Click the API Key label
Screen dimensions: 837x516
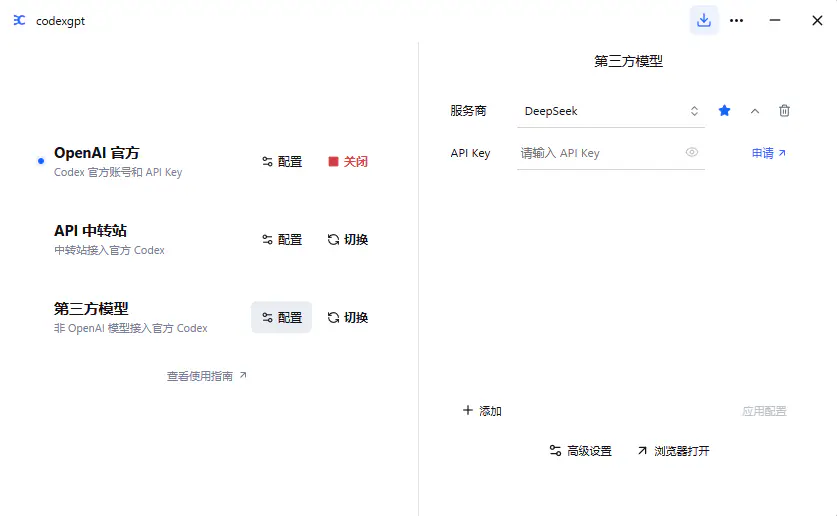[x=470, y=153]
